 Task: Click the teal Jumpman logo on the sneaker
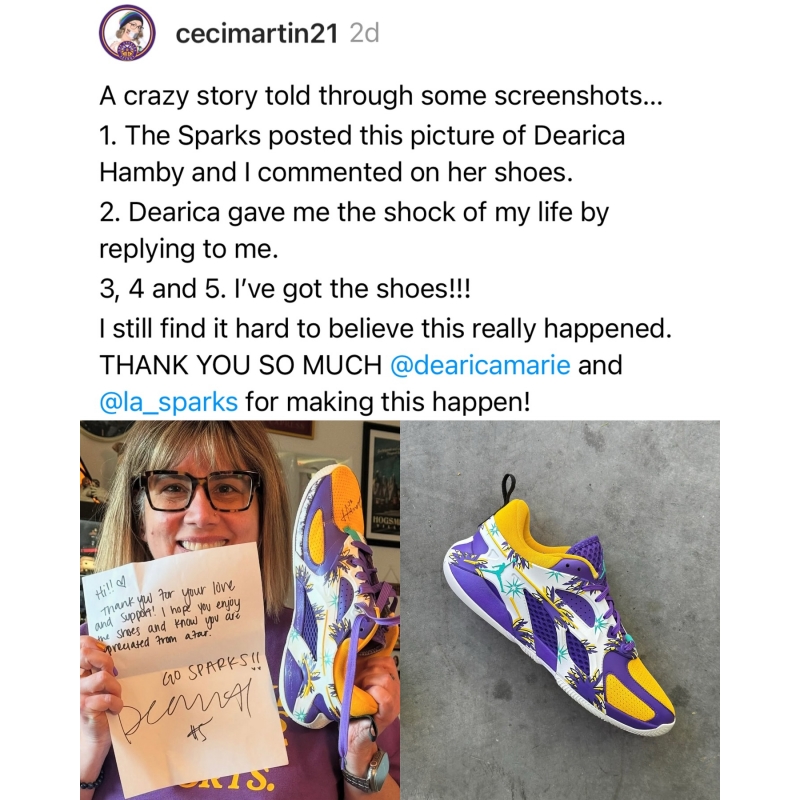click(x=519, y=571)
